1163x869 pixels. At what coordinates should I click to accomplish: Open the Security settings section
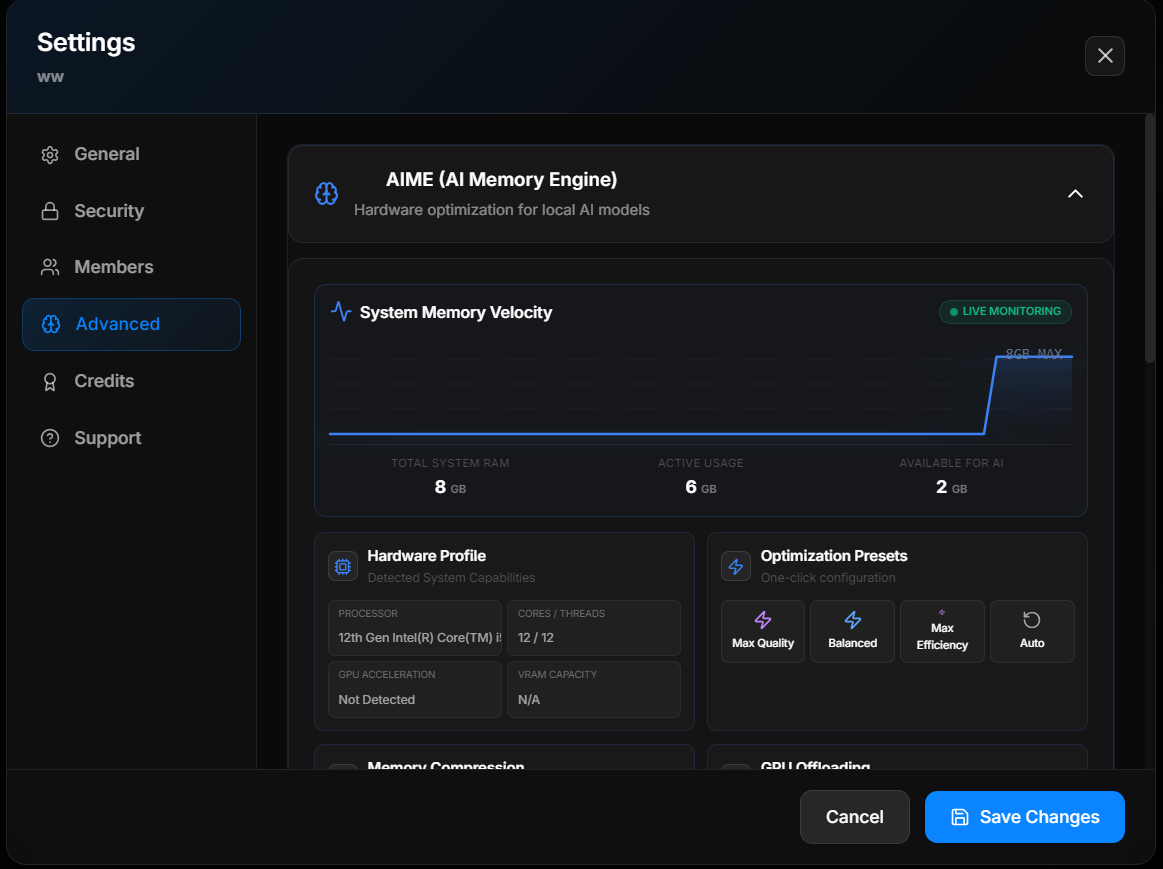point(131,211)
